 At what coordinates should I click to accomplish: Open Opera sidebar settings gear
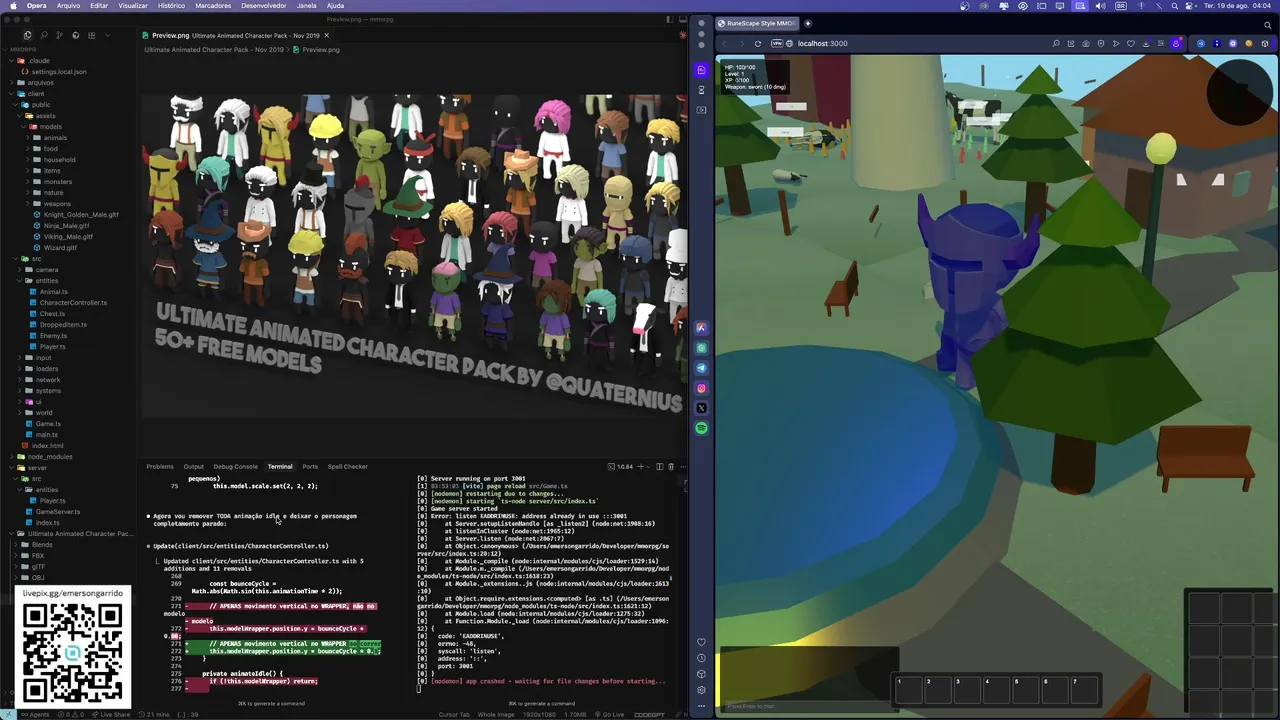pyautogui.click(x=701, y=690)
